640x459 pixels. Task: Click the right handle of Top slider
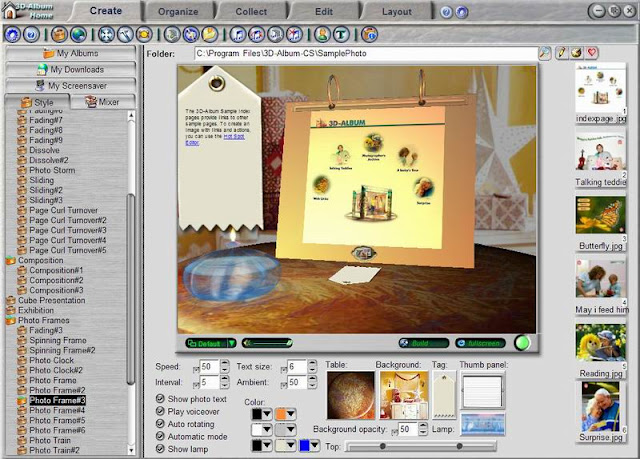pos(460,446)
